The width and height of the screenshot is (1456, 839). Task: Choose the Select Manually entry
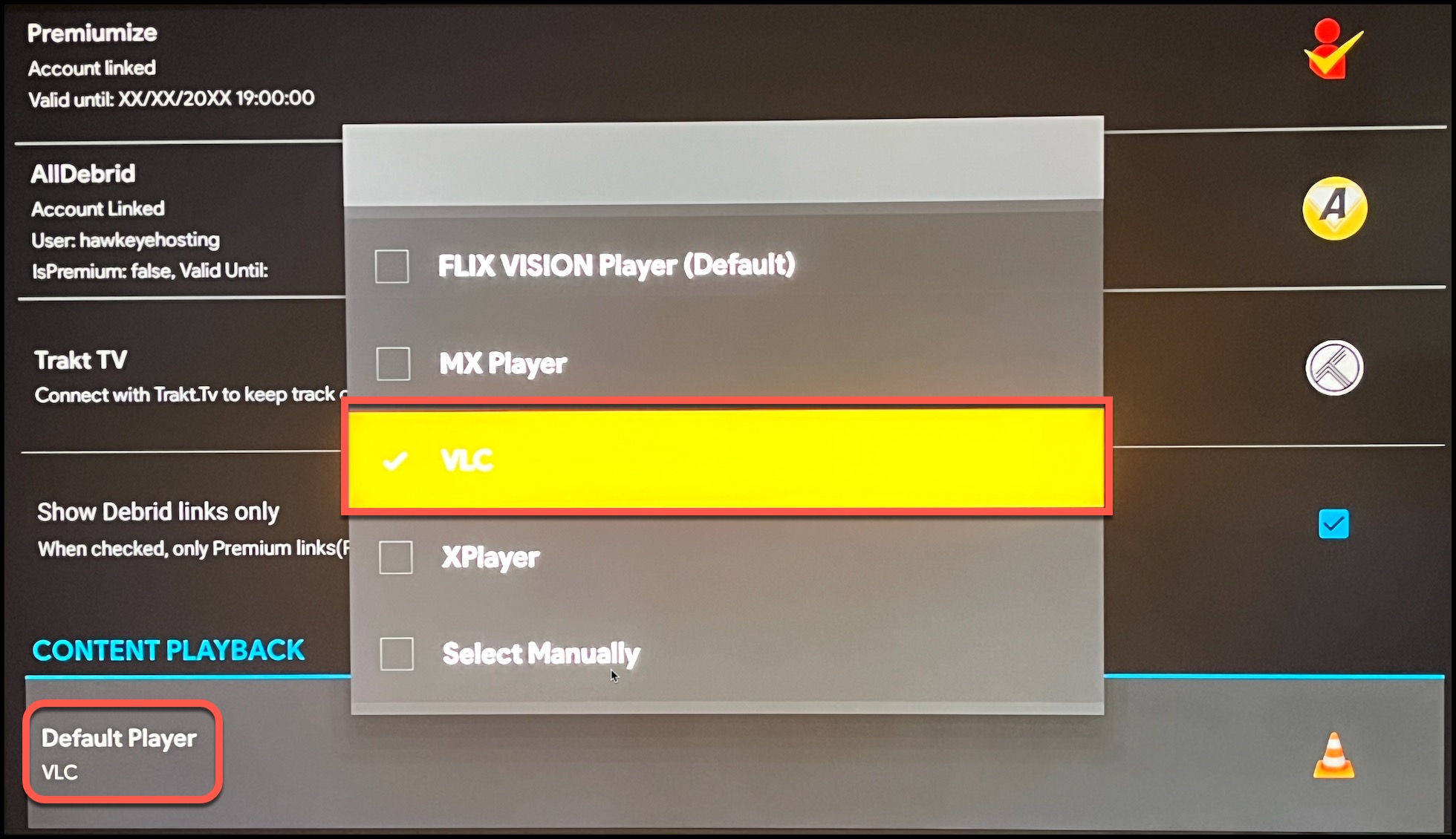click(x=727, y=654)
